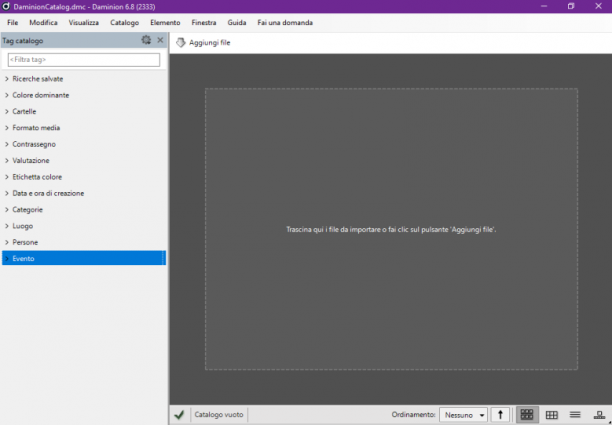The image size is (612, 425).
Task: Expand the Cartelle chevron
Action: [x=7, y=112]
